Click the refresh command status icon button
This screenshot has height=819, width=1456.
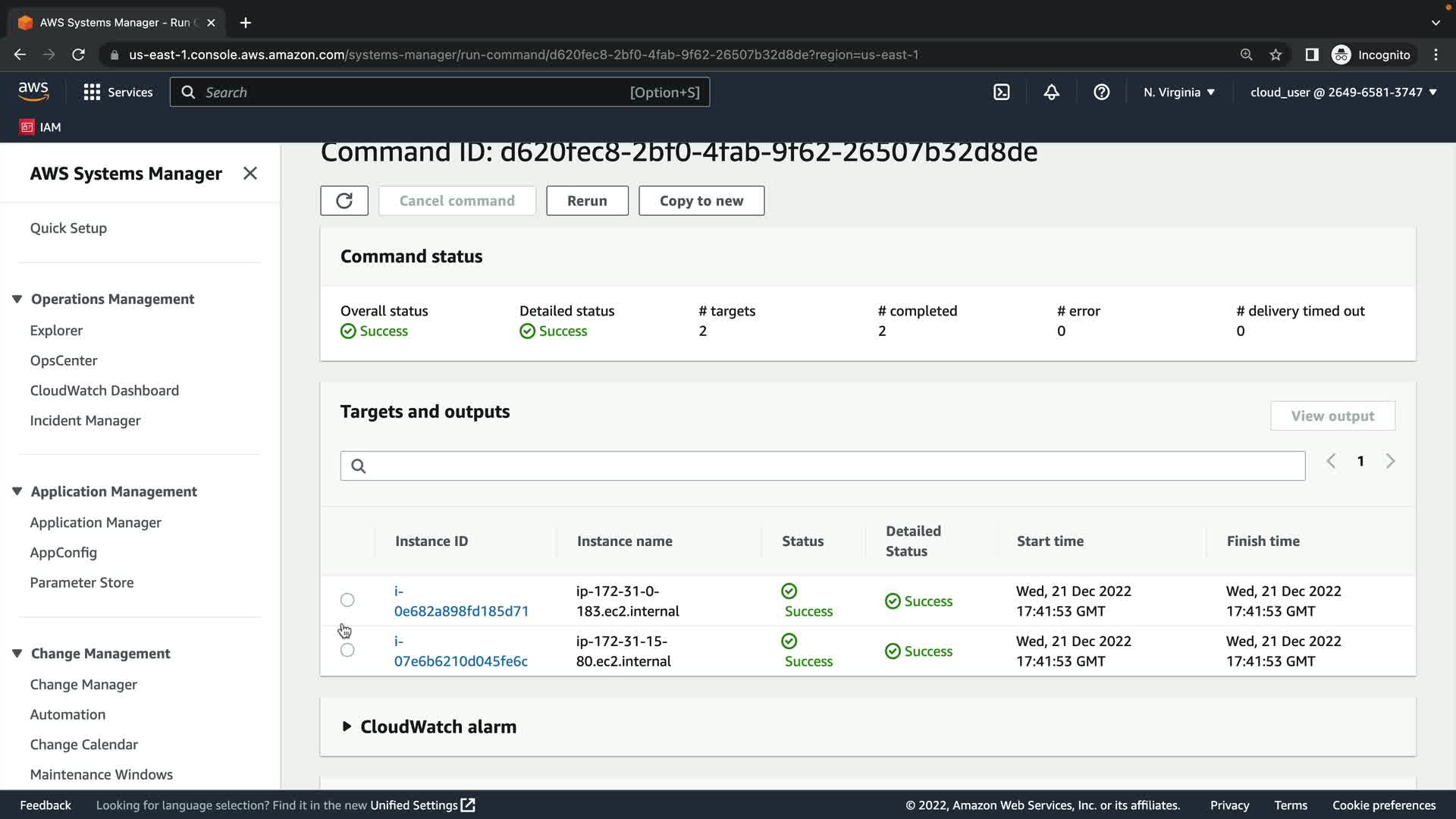pos(344,201)
